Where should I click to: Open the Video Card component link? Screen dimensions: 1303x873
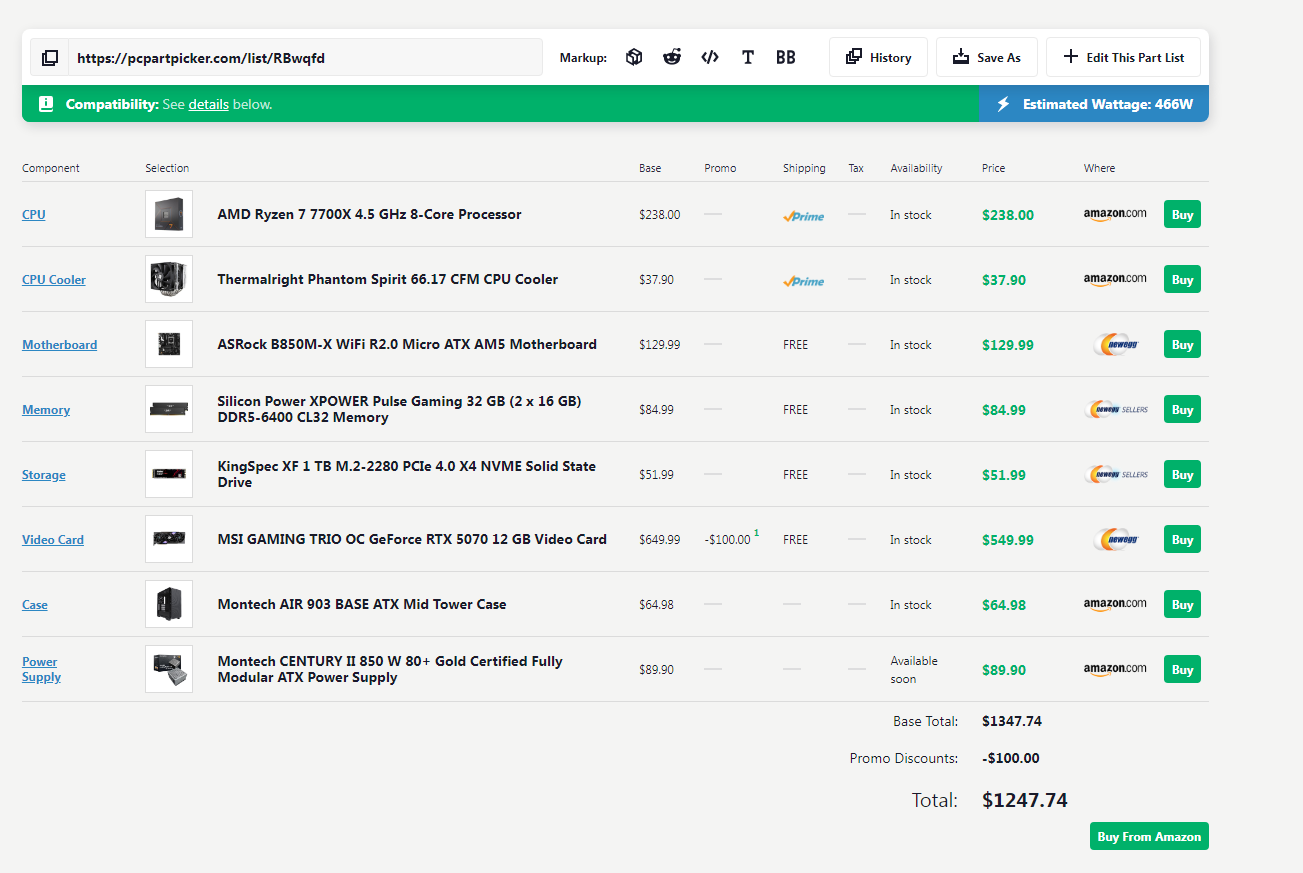point(53,540)
